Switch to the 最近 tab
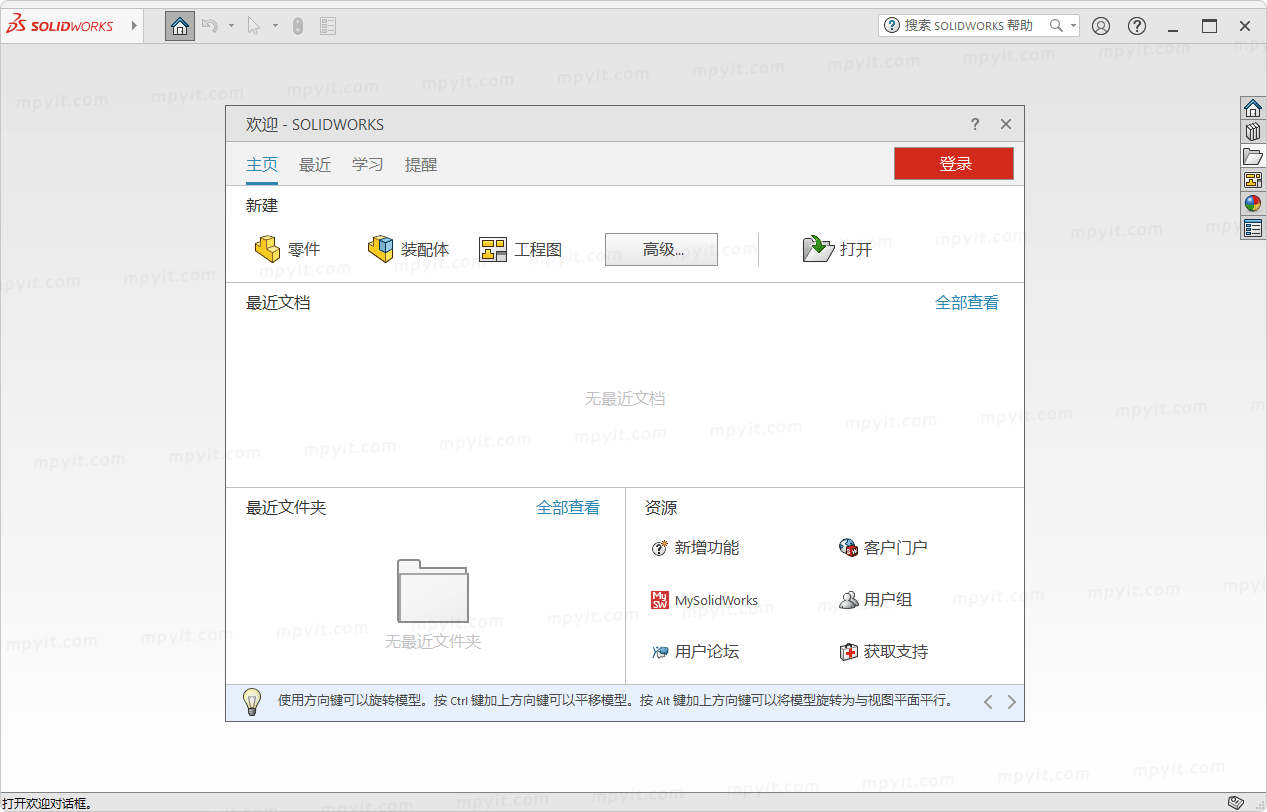This screenshot has height=812, width=1267. pyautogui.click(x=315, y=165)
